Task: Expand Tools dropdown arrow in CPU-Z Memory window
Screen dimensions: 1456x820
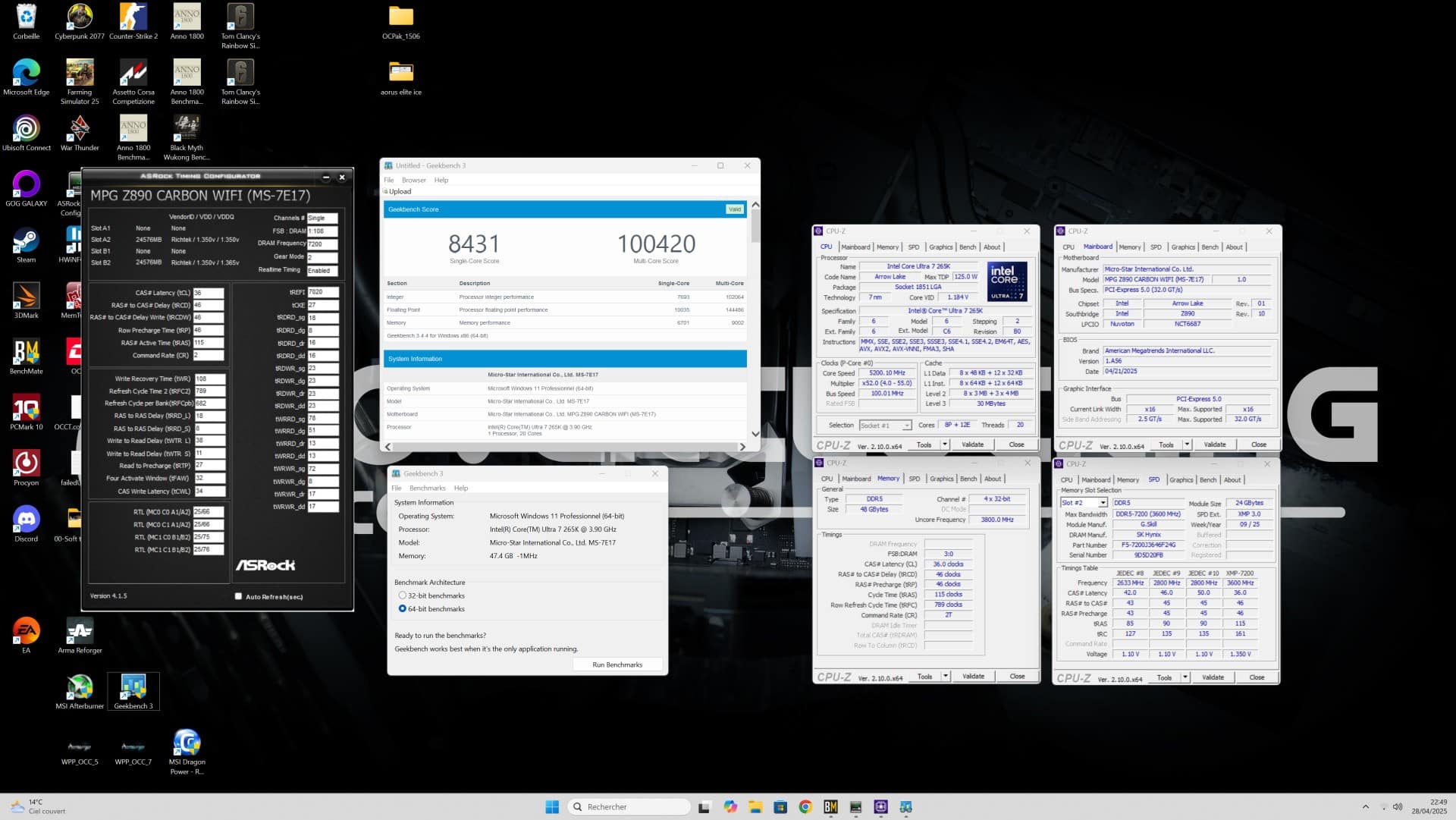Action: (946, 677)
